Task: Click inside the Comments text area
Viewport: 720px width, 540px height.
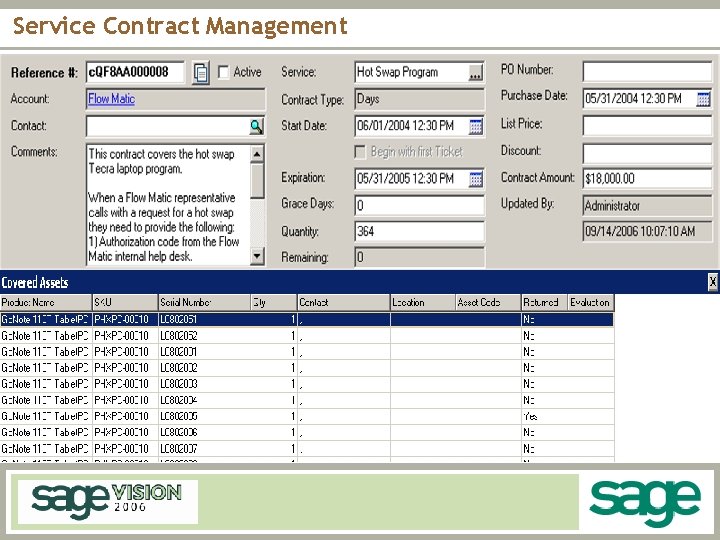Action: pyautogui.click(x=168, y=205)
